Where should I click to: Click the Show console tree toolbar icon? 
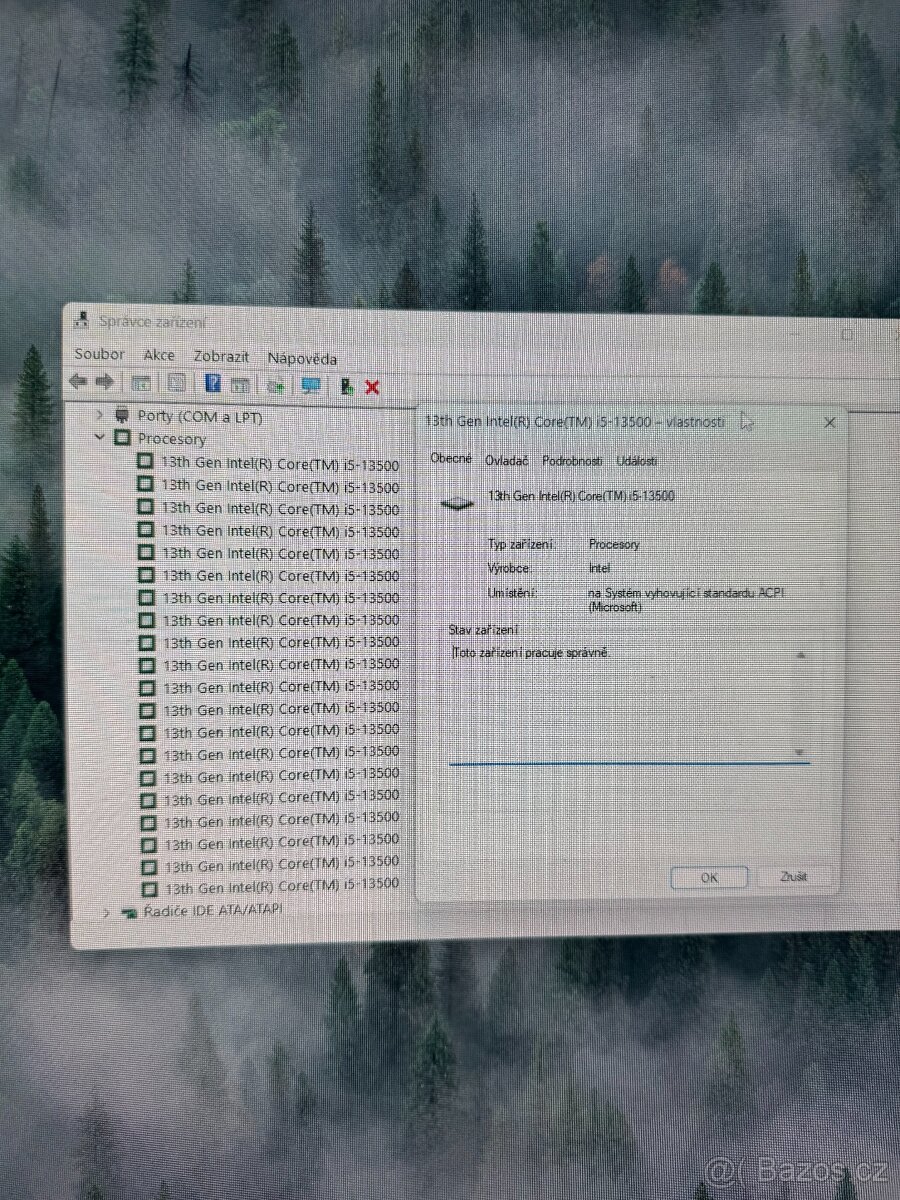click(x=140, y=383)
